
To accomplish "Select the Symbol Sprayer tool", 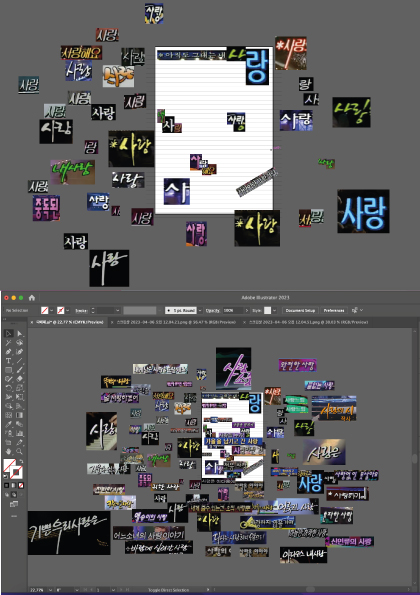I will coord(8,434).
